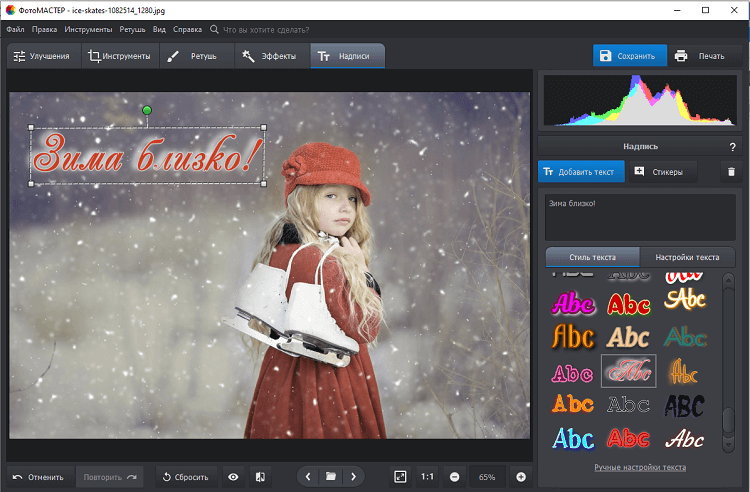This screenshot has height=492, width=750.
Task: Click the fit-to-screen icon
Action: 400,477
